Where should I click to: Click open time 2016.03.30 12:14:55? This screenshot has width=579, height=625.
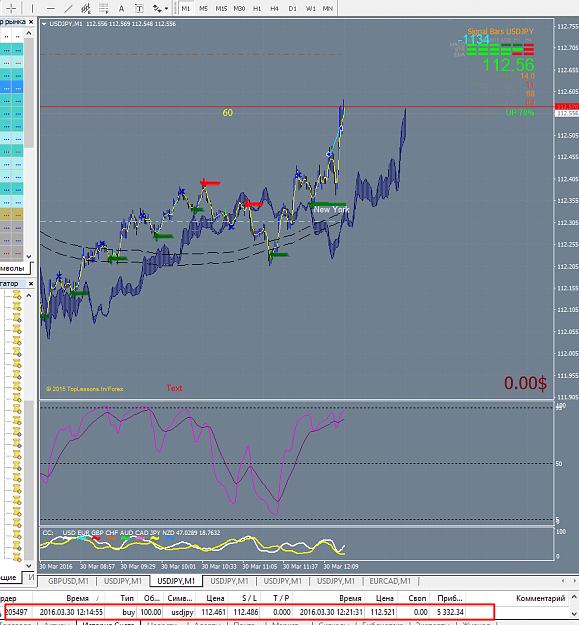[71, 612]
